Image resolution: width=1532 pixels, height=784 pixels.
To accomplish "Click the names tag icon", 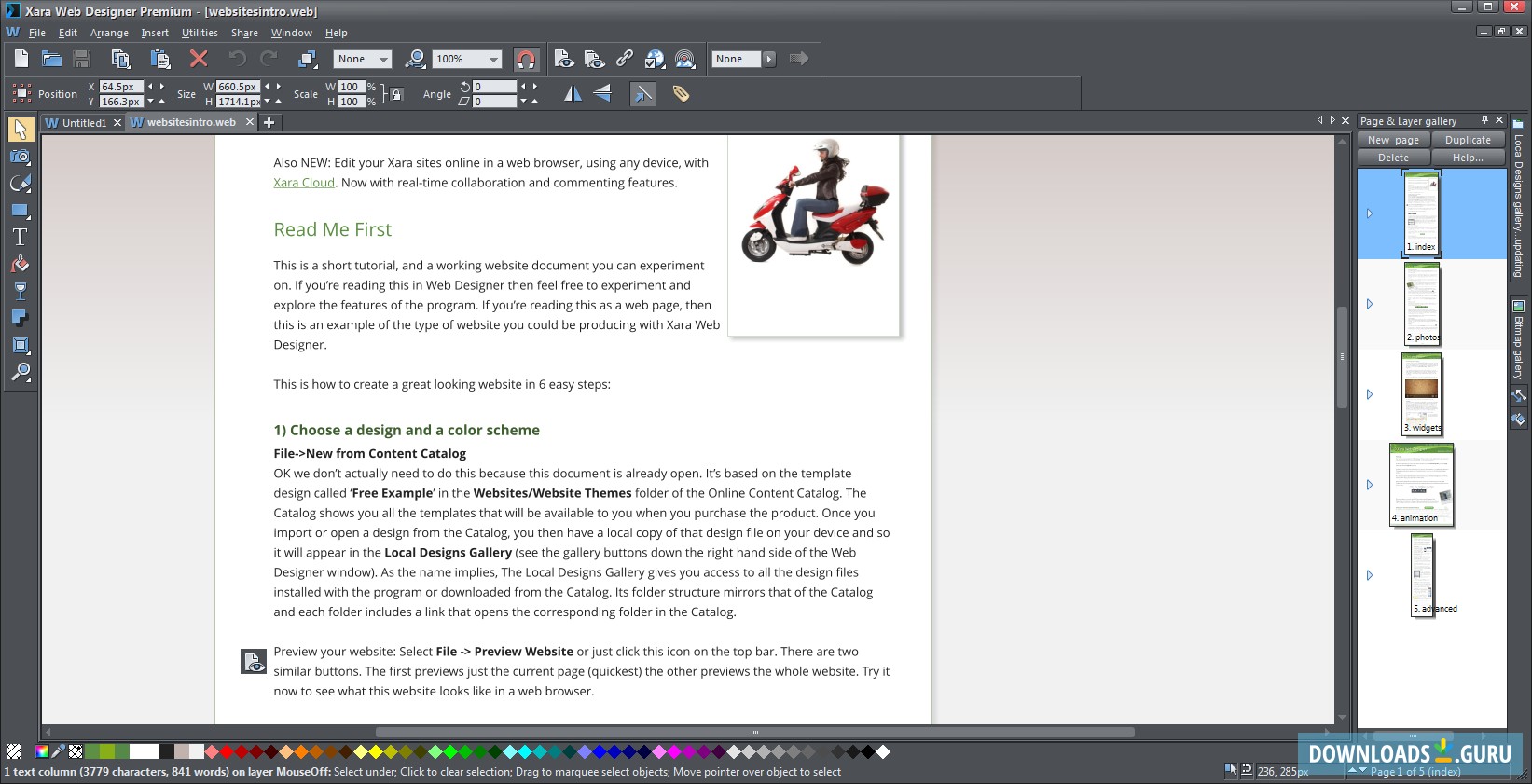I will point(681,93).
